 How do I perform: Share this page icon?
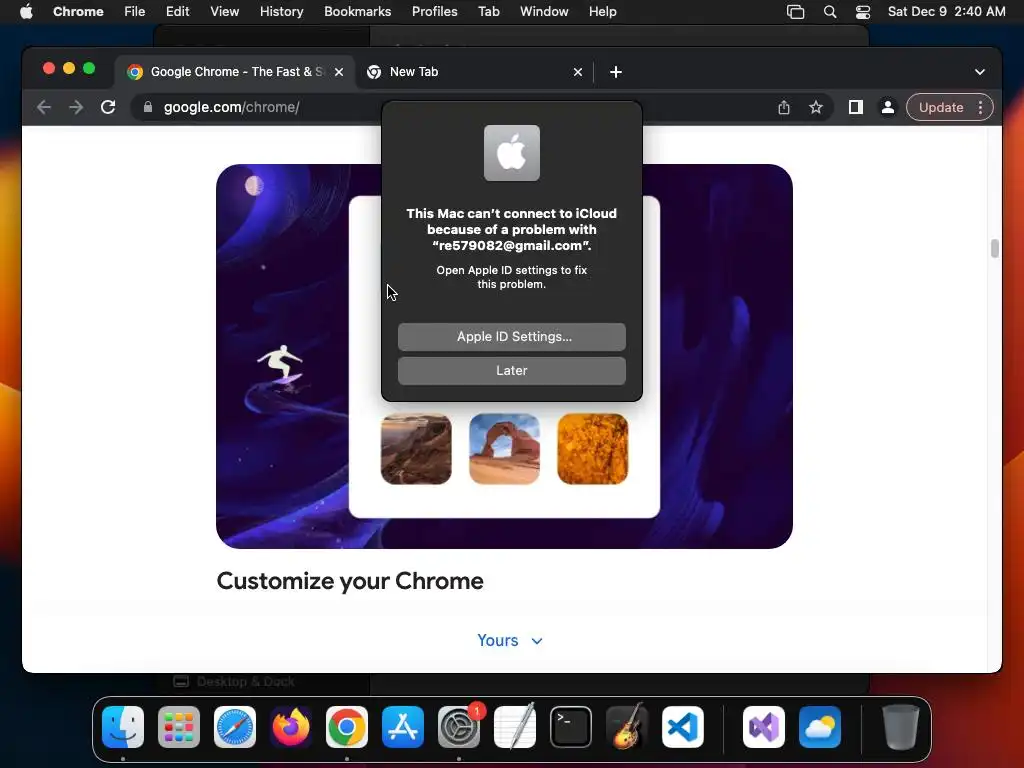click(784, 107)
